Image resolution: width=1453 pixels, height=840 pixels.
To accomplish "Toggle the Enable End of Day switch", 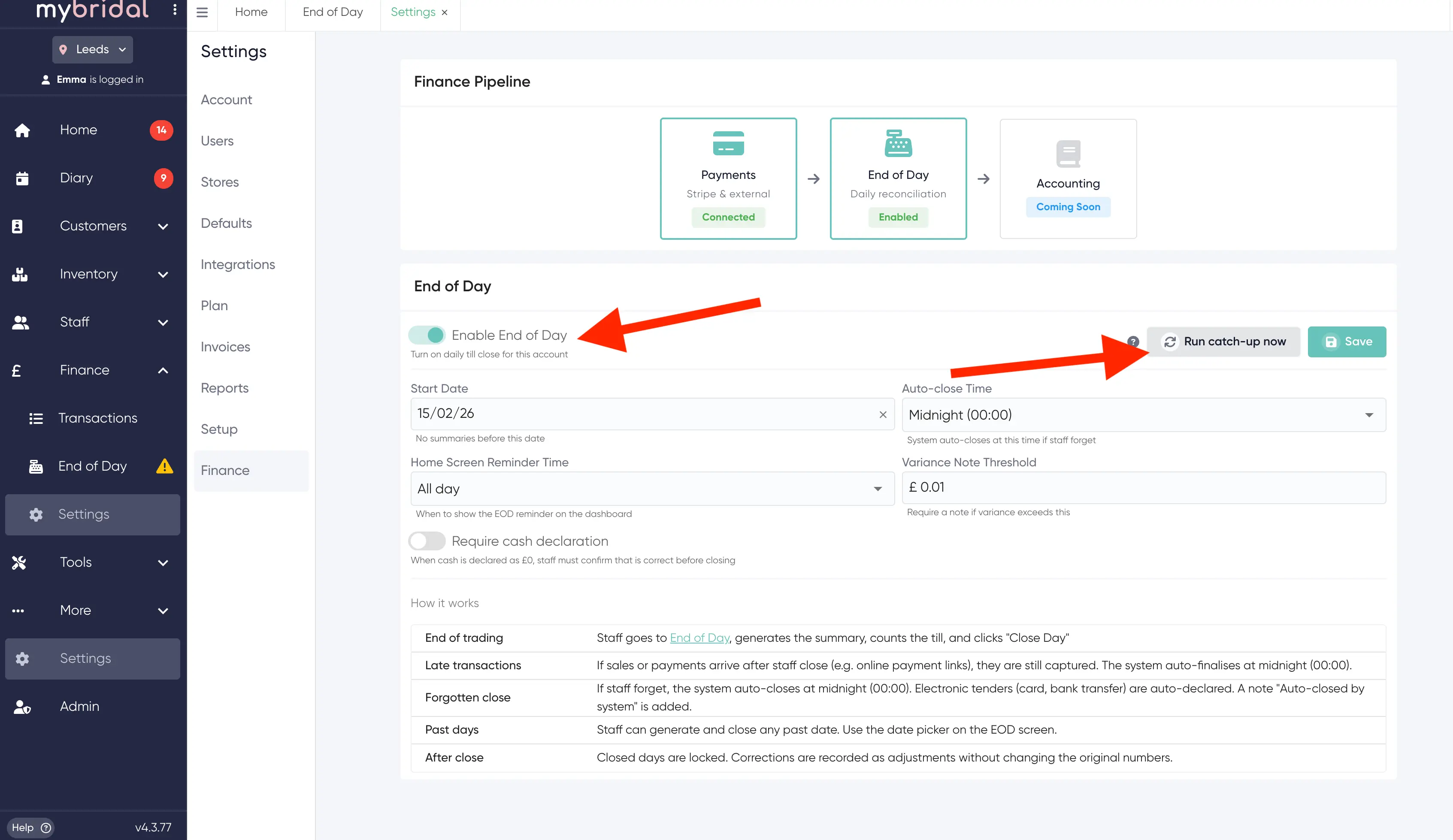I will pyautogui.click(x=427, y=335).
